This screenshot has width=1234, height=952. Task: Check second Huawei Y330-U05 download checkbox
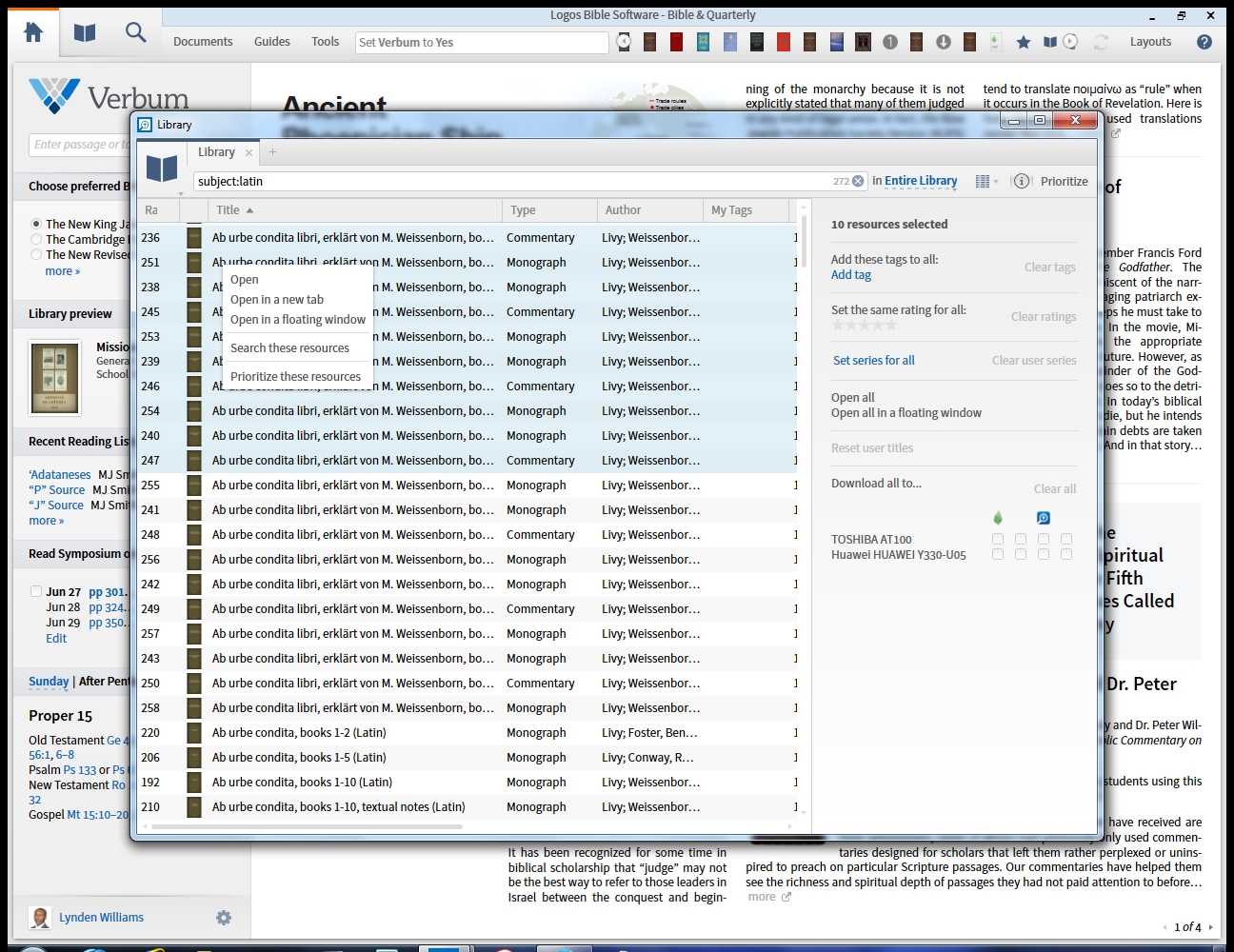click(1021, 554)
